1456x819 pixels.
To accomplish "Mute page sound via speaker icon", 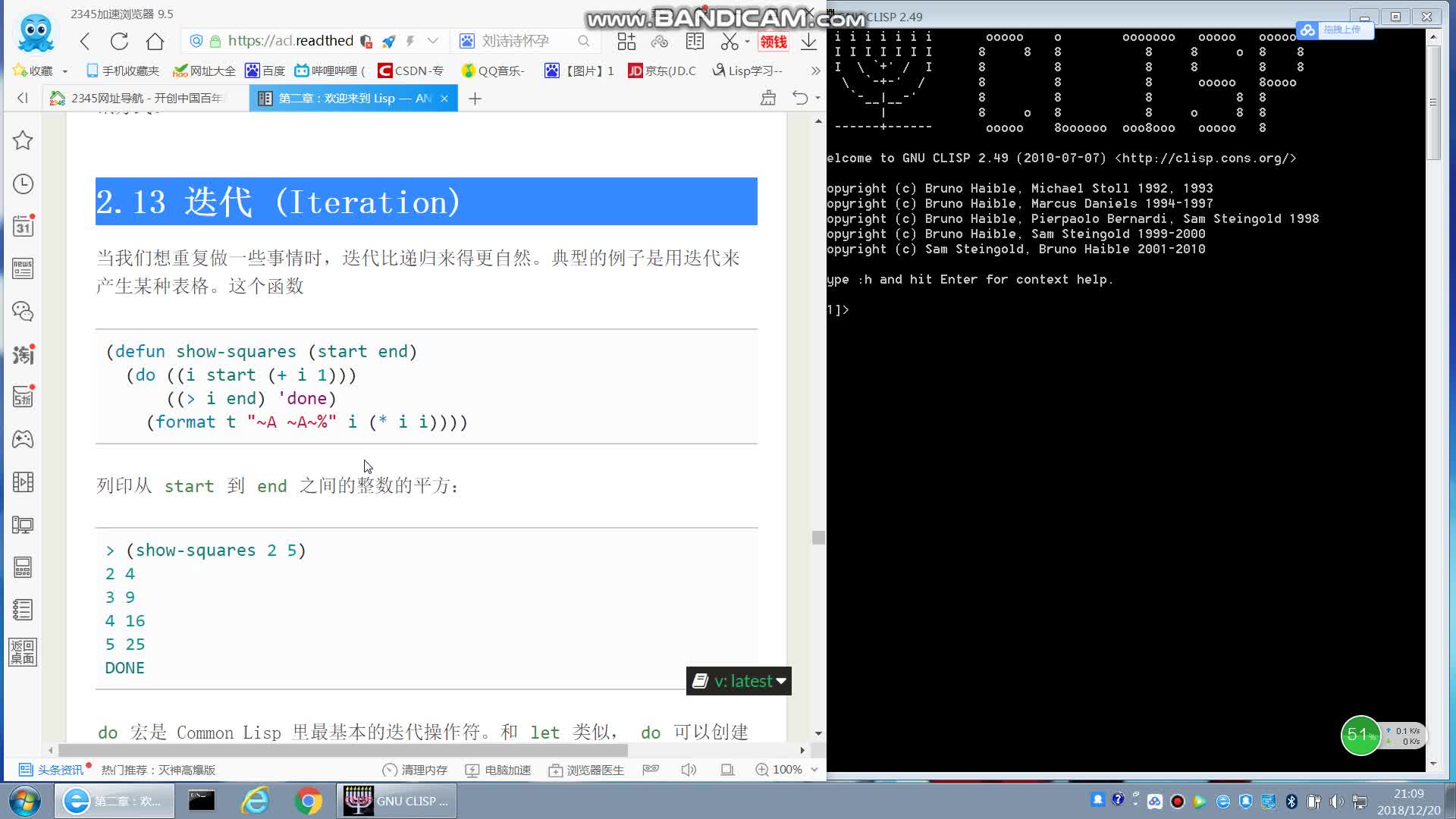I will [x=689, y=770].
